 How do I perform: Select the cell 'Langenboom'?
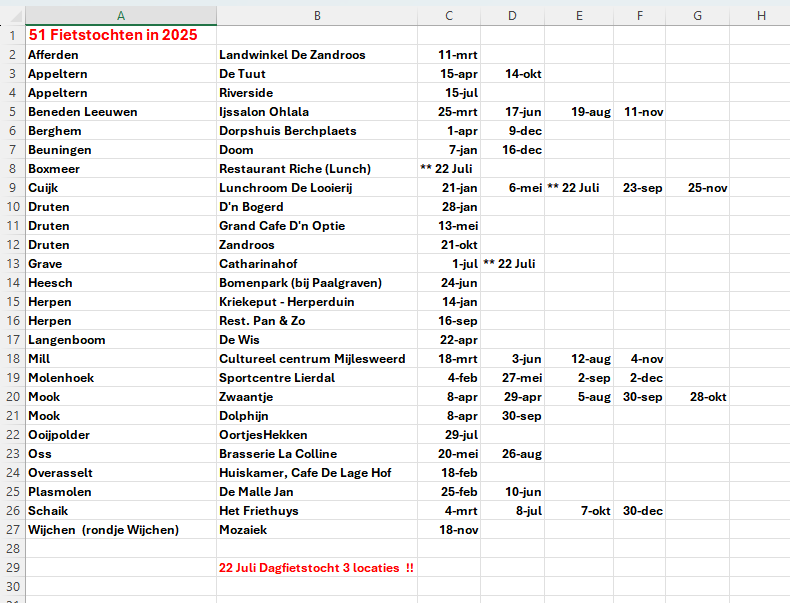[x=121, y=340]
